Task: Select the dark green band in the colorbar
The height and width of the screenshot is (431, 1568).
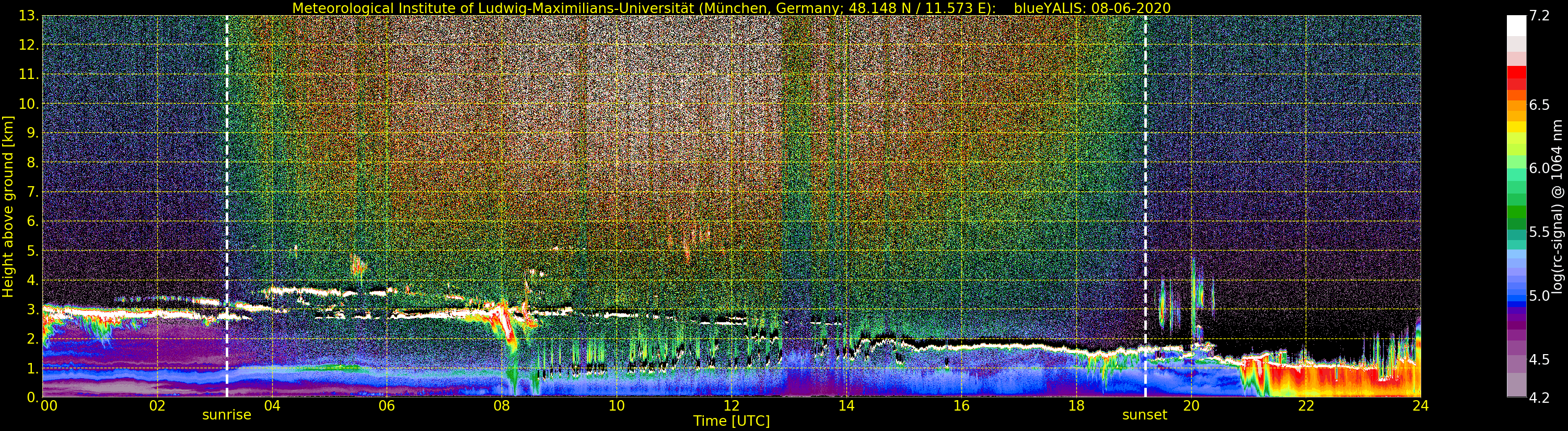Action: tap(1516, 212)
